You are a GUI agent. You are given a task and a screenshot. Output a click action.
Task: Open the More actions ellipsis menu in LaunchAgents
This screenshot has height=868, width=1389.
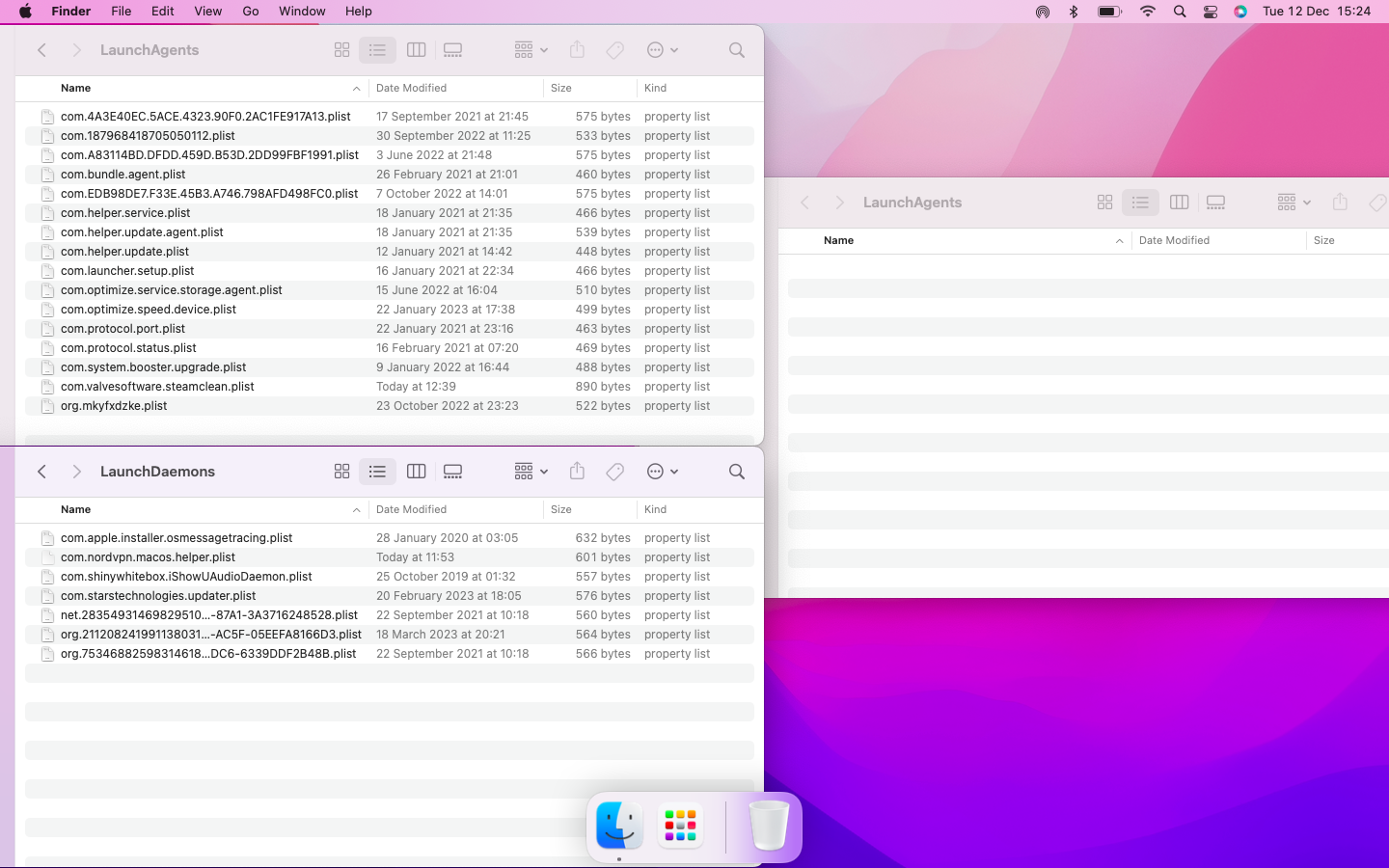point(662,50)
